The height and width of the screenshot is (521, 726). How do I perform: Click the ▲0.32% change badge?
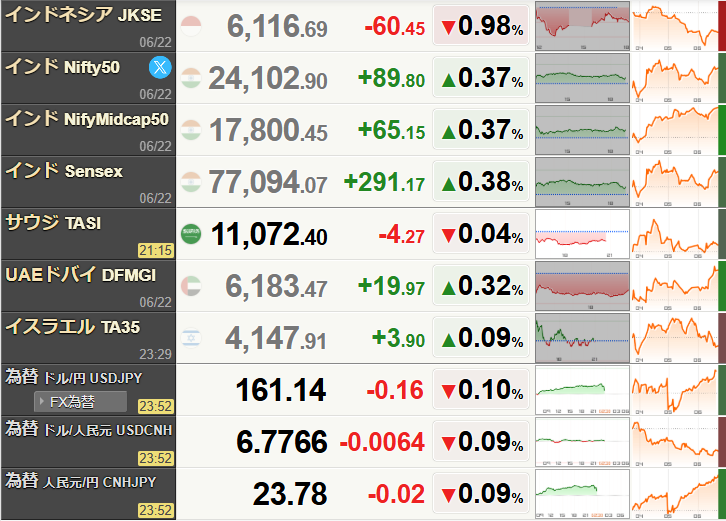(x=481, y=285)
